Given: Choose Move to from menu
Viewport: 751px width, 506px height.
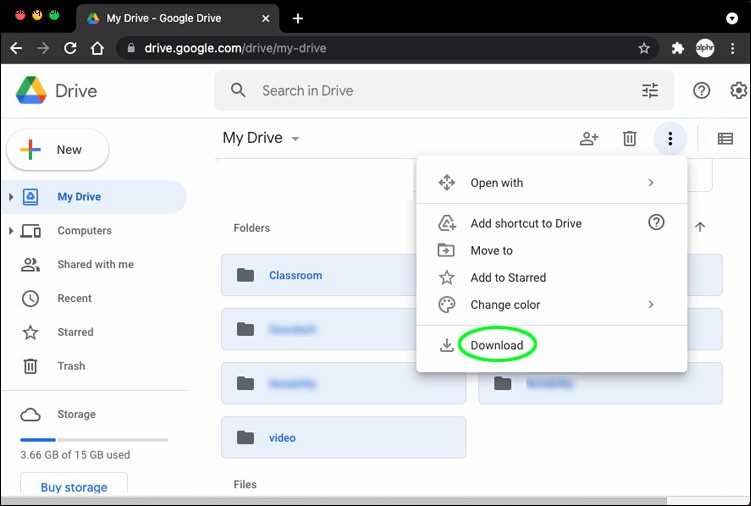Looking at the screenshot, I should (x=551, y=250).
